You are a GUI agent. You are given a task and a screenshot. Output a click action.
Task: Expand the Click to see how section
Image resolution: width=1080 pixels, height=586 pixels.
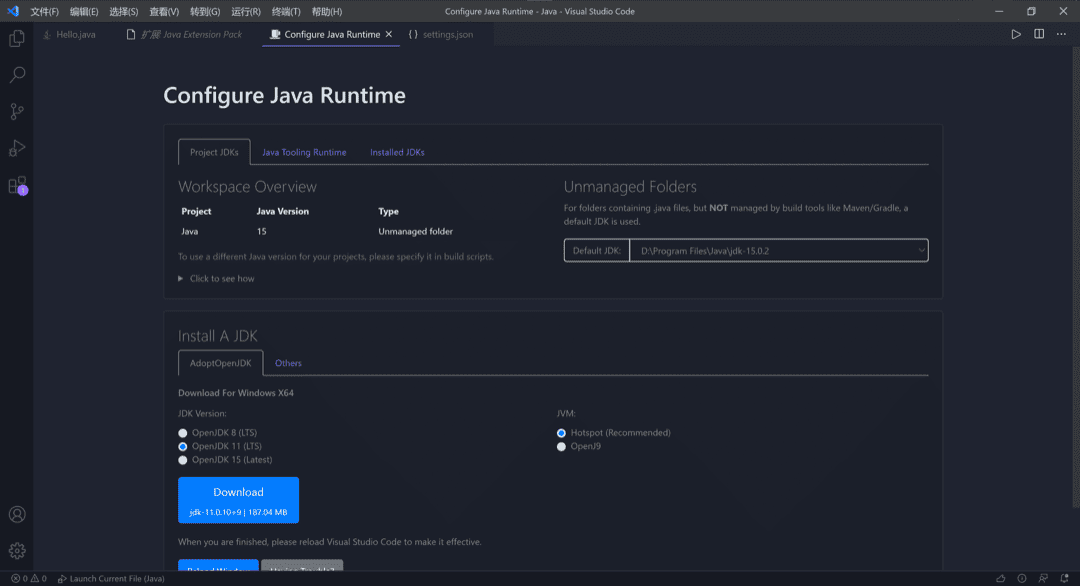[x=216, y=278]
